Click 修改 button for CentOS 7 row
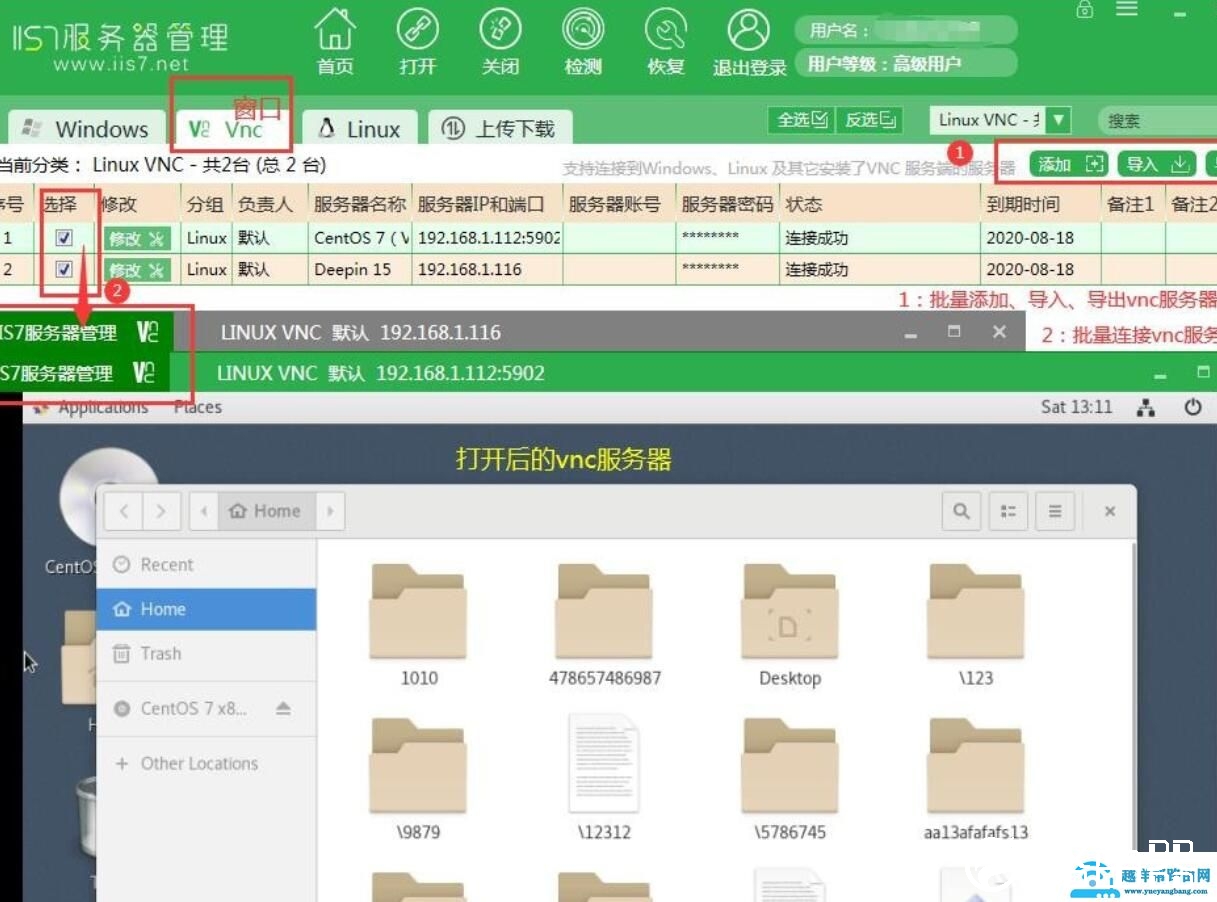Screen dimensions: 1217x902 coord(137,239)
